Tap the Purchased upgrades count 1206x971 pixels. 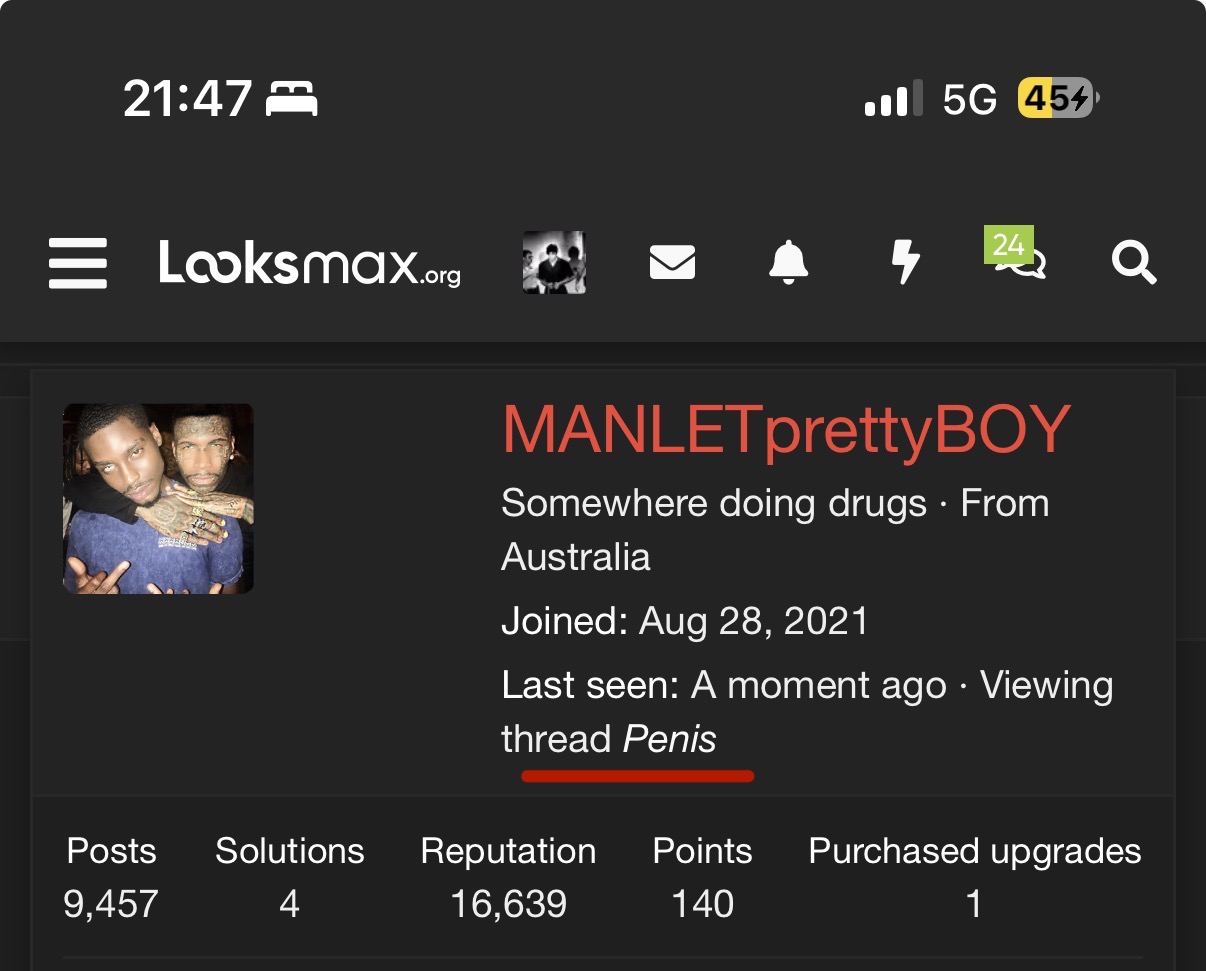[x=974, y=904]
